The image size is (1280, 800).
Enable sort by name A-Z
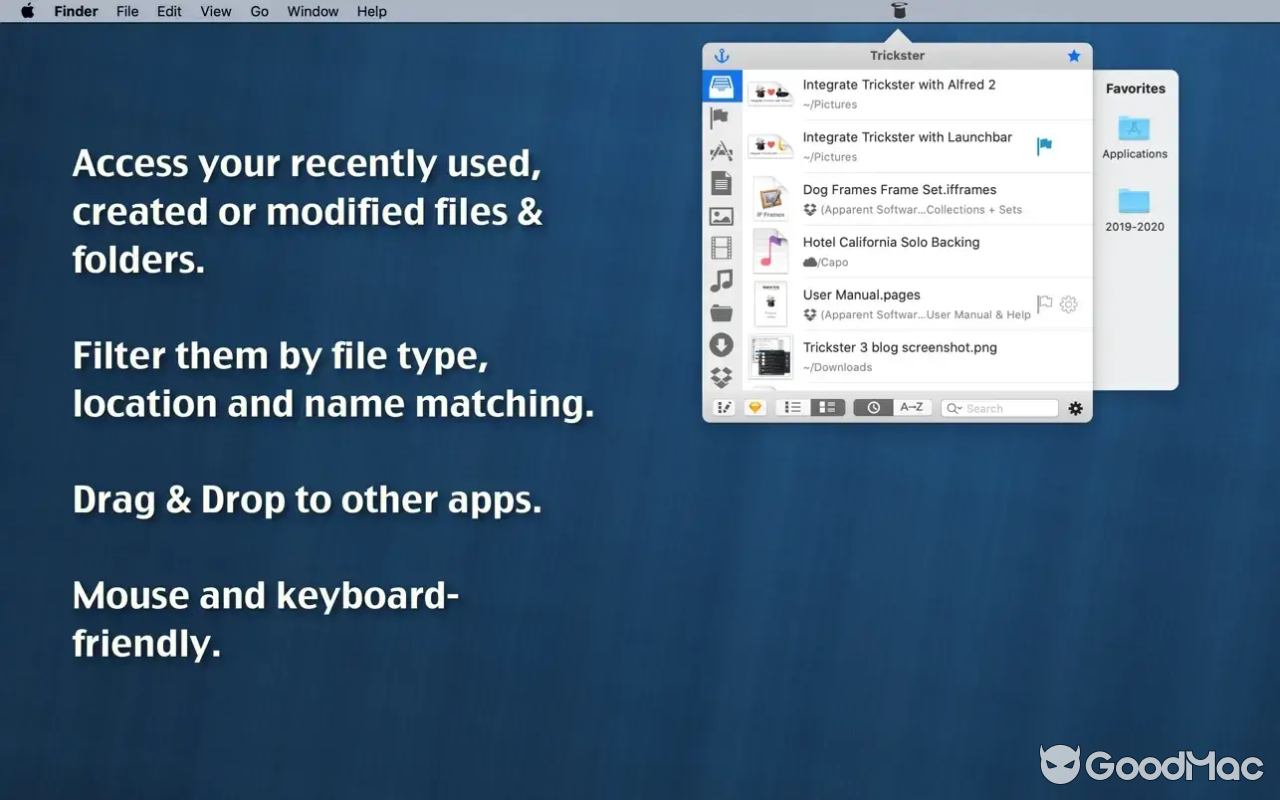pos(911,407)
